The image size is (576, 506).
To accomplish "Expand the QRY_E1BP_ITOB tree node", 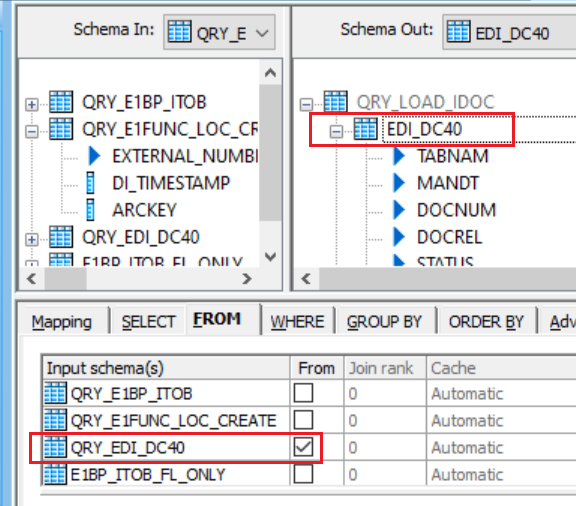I will pyautogui.click(x=32, y=105).
